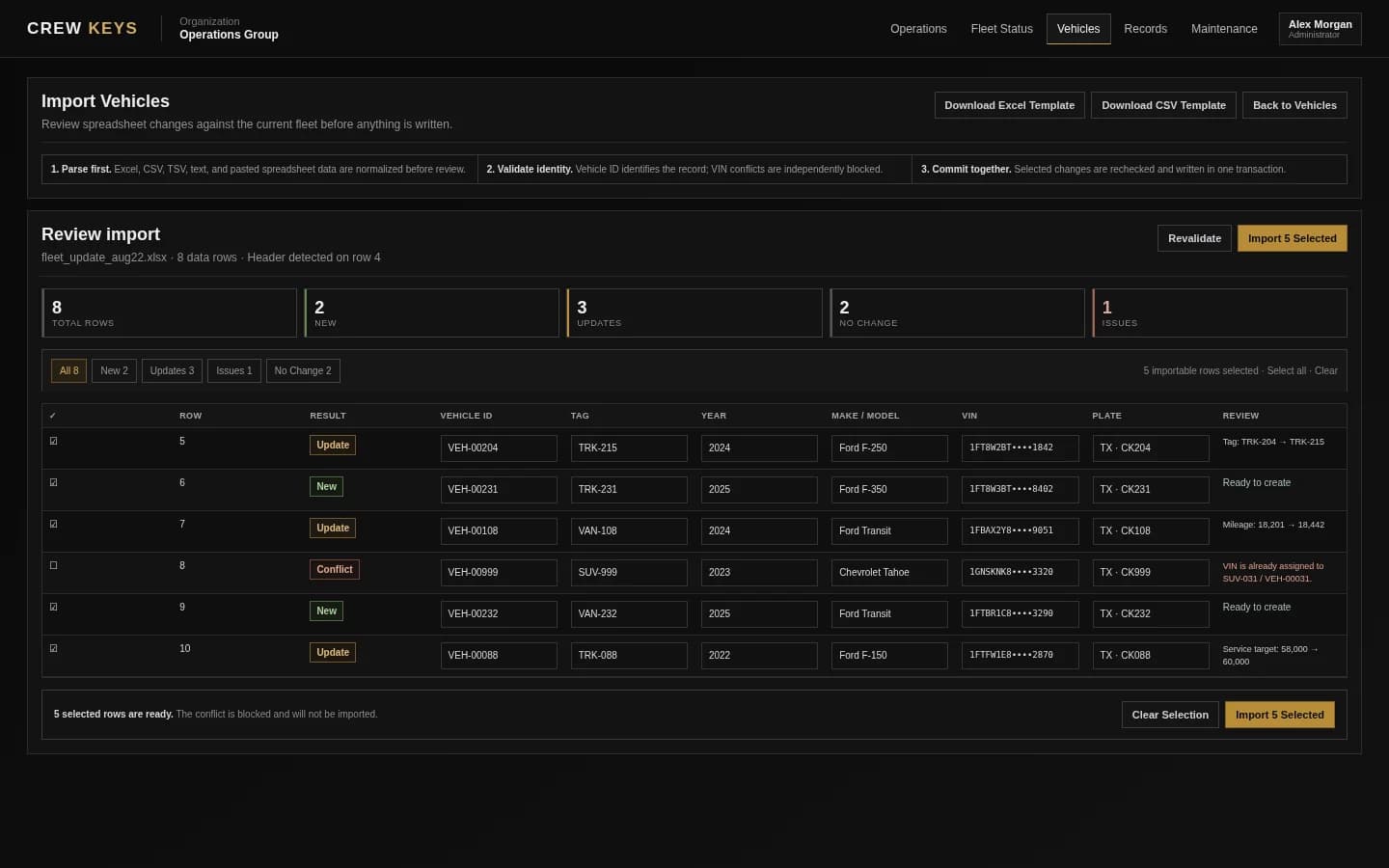Click Back to Vehicles button

pyautogui.click(x=1294, y=105)
